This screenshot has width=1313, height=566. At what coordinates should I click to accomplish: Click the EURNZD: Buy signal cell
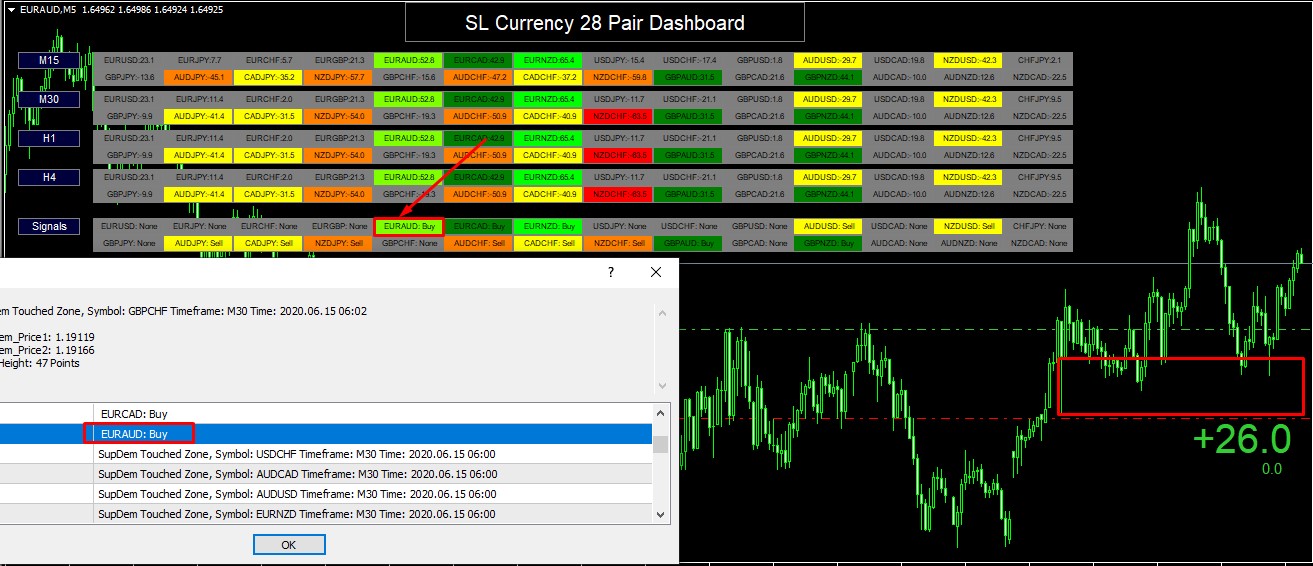click(548, 227)
